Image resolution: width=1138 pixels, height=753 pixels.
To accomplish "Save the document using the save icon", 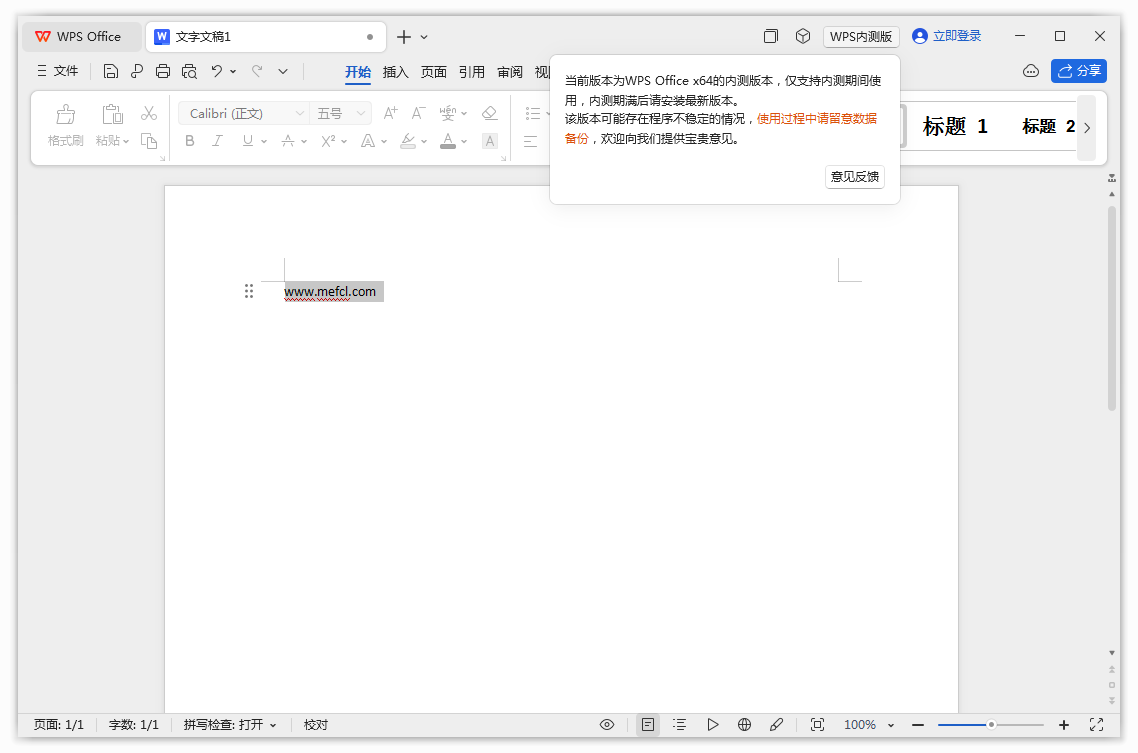I will coord(110,71).
